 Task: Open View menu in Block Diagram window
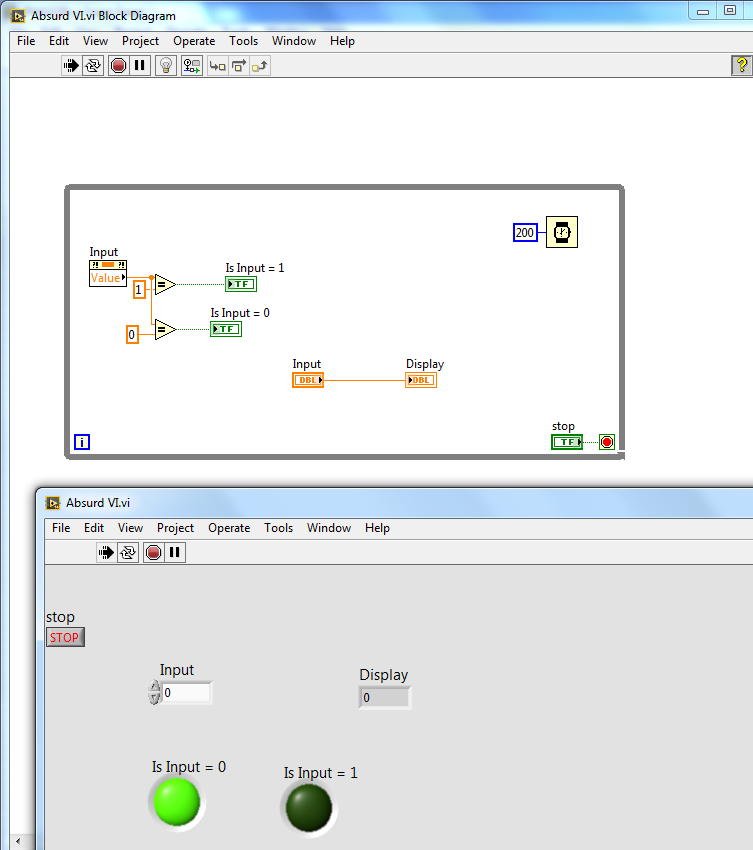coord(95,41)
